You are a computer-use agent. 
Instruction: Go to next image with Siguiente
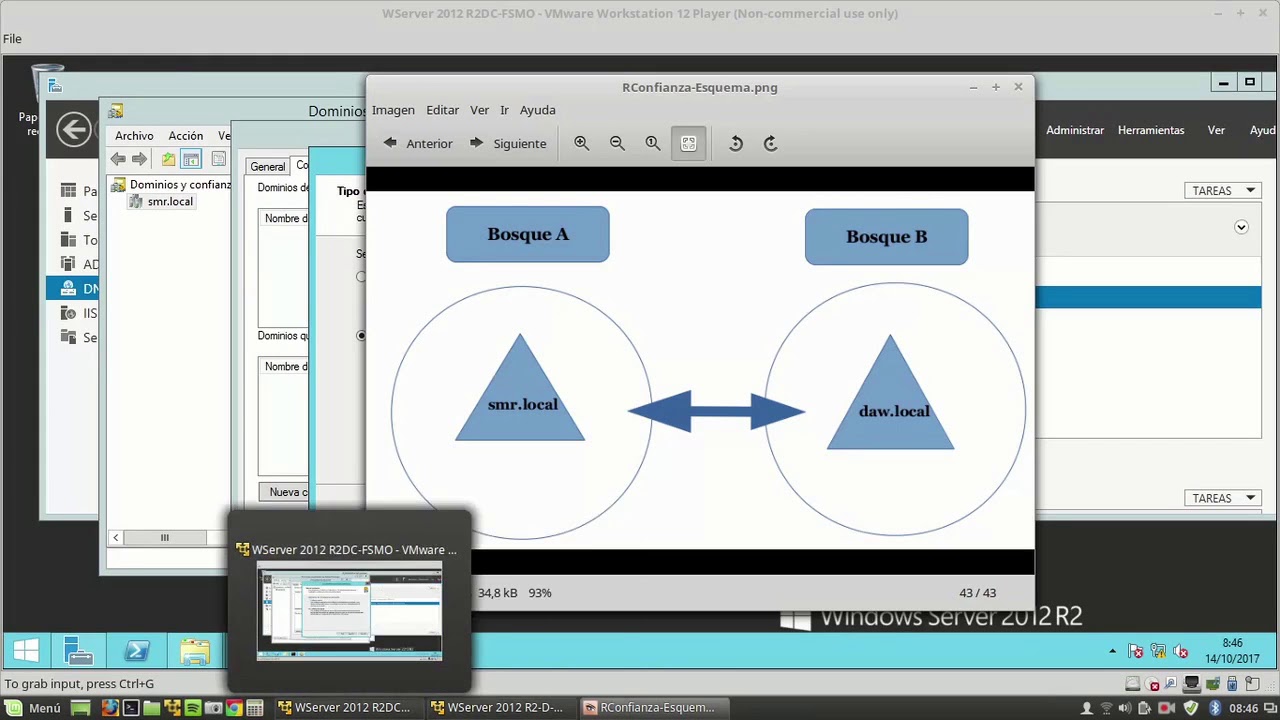507,143
